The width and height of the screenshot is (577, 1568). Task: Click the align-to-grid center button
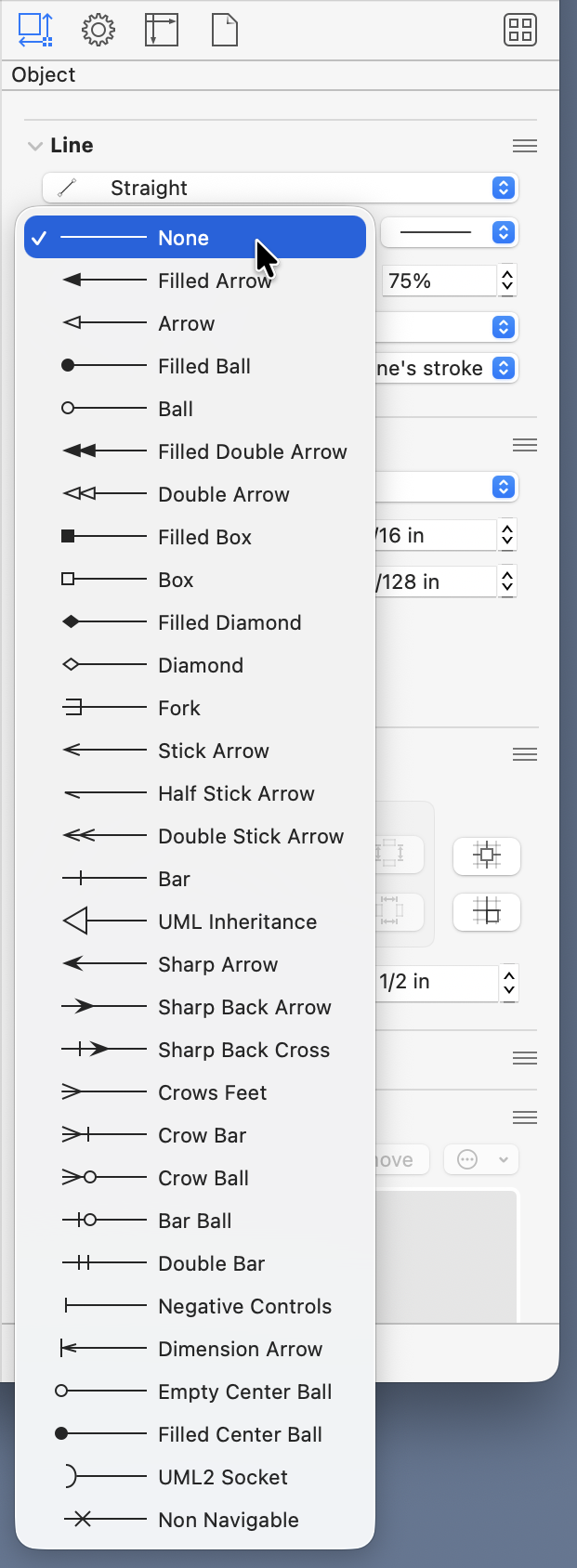pos(487,856)
